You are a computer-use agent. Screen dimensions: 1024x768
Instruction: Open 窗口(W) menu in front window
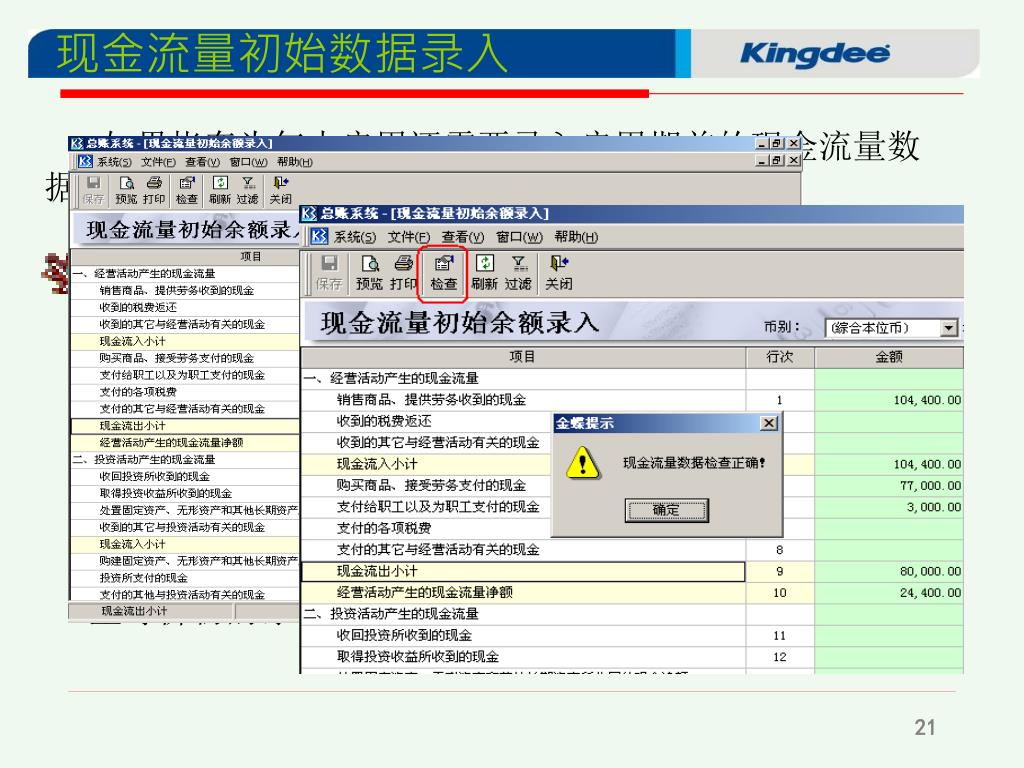519,237
